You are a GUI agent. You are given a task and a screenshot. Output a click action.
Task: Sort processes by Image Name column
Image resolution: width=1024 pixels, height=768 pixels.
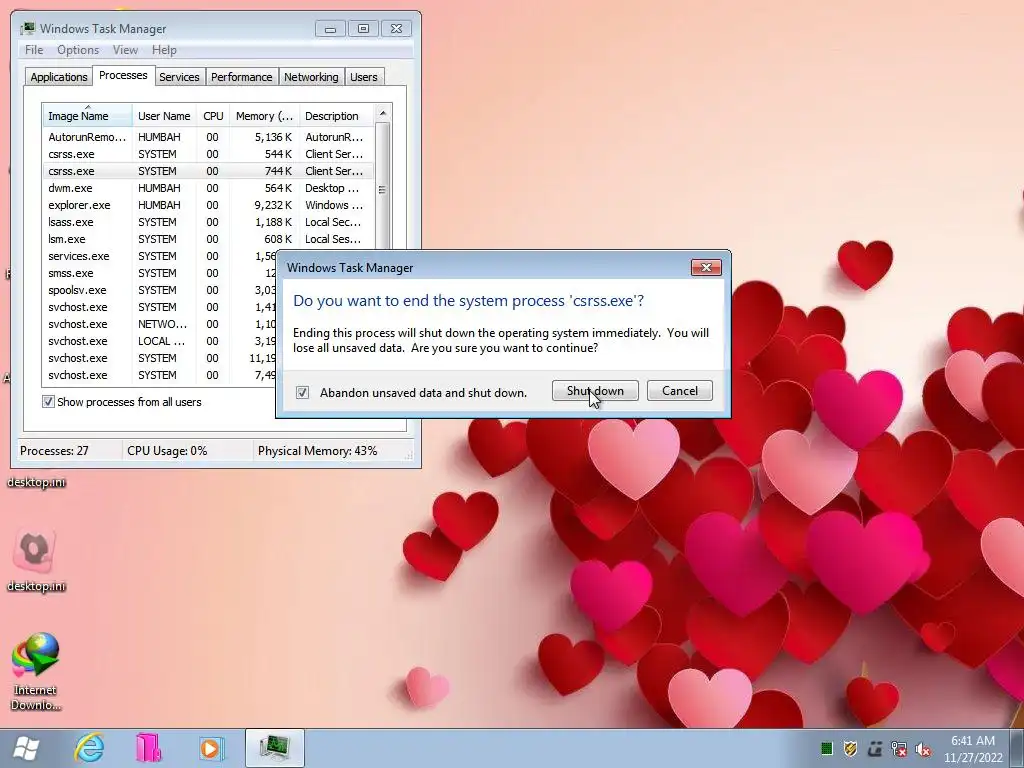click(x=88, y=116)
